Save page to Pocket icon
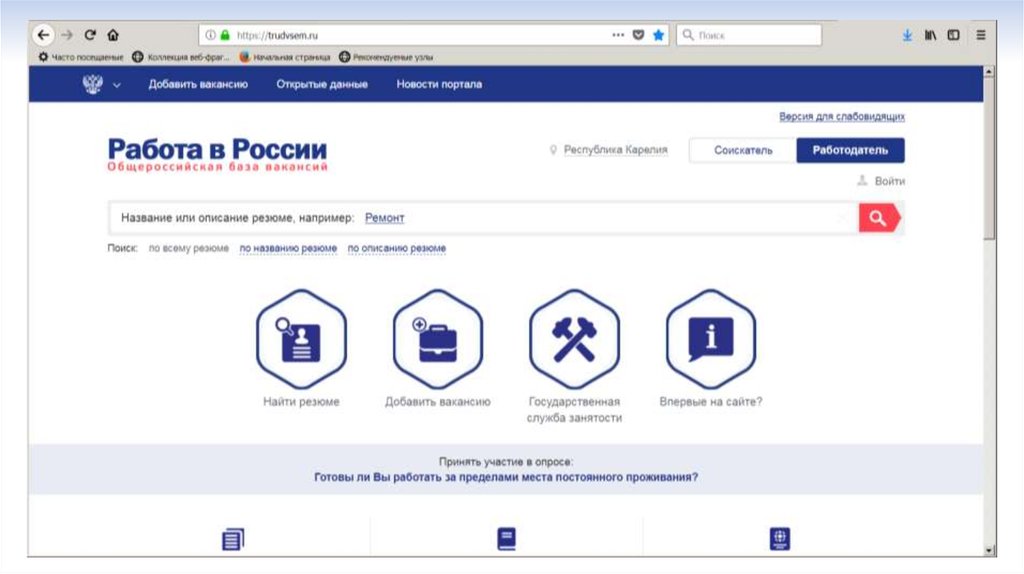1024x574 pixels. 639,35
